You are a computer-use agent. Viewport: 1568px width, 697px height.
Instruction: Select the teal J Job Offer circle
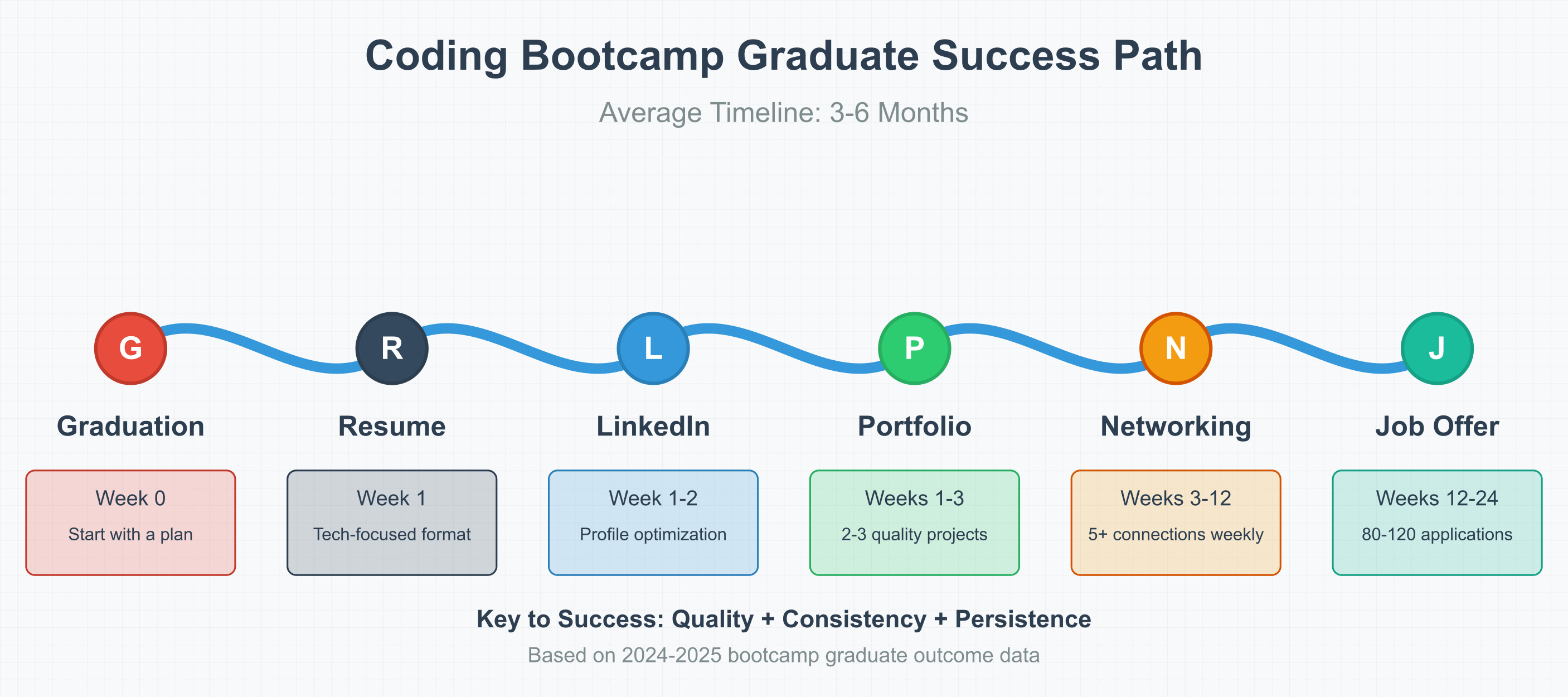tap(1436, 348)
